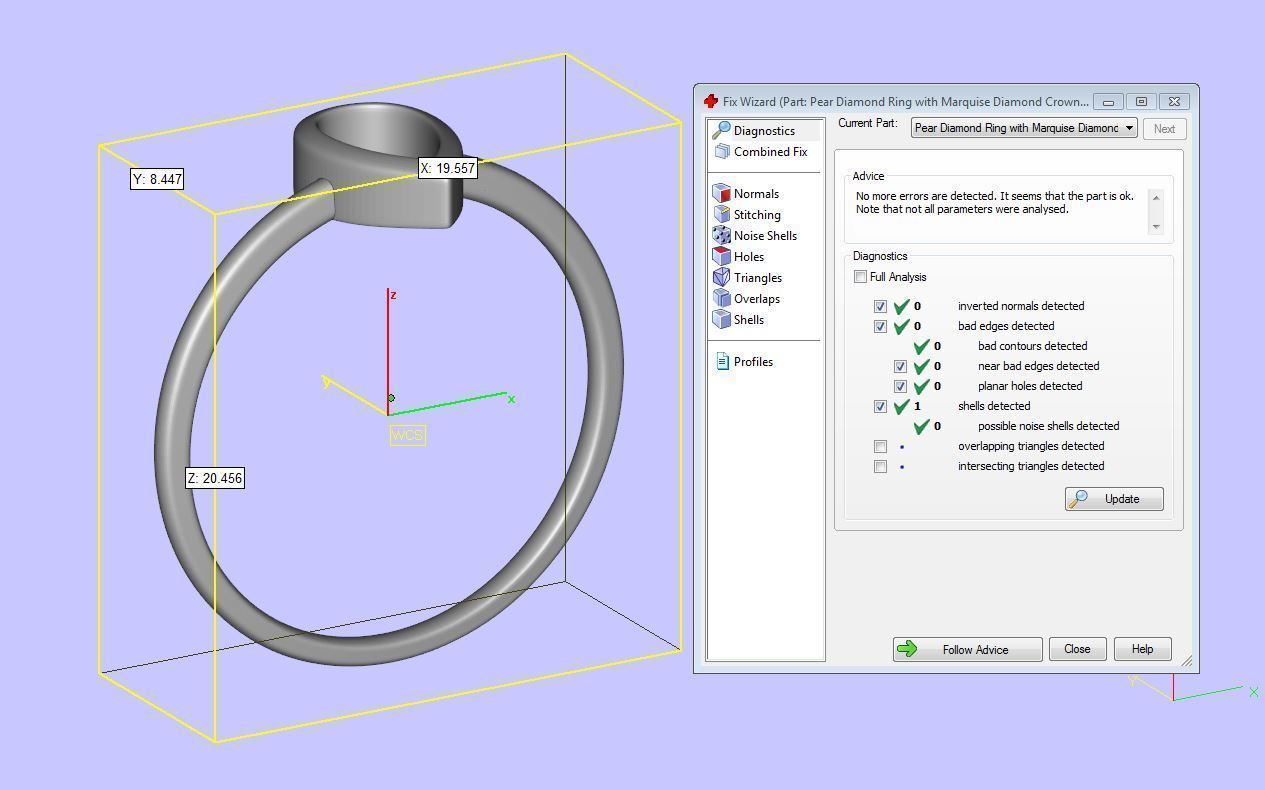Open the Stitching repair icon
This screenshot has height=790, width=1265.
click(721, 214)
